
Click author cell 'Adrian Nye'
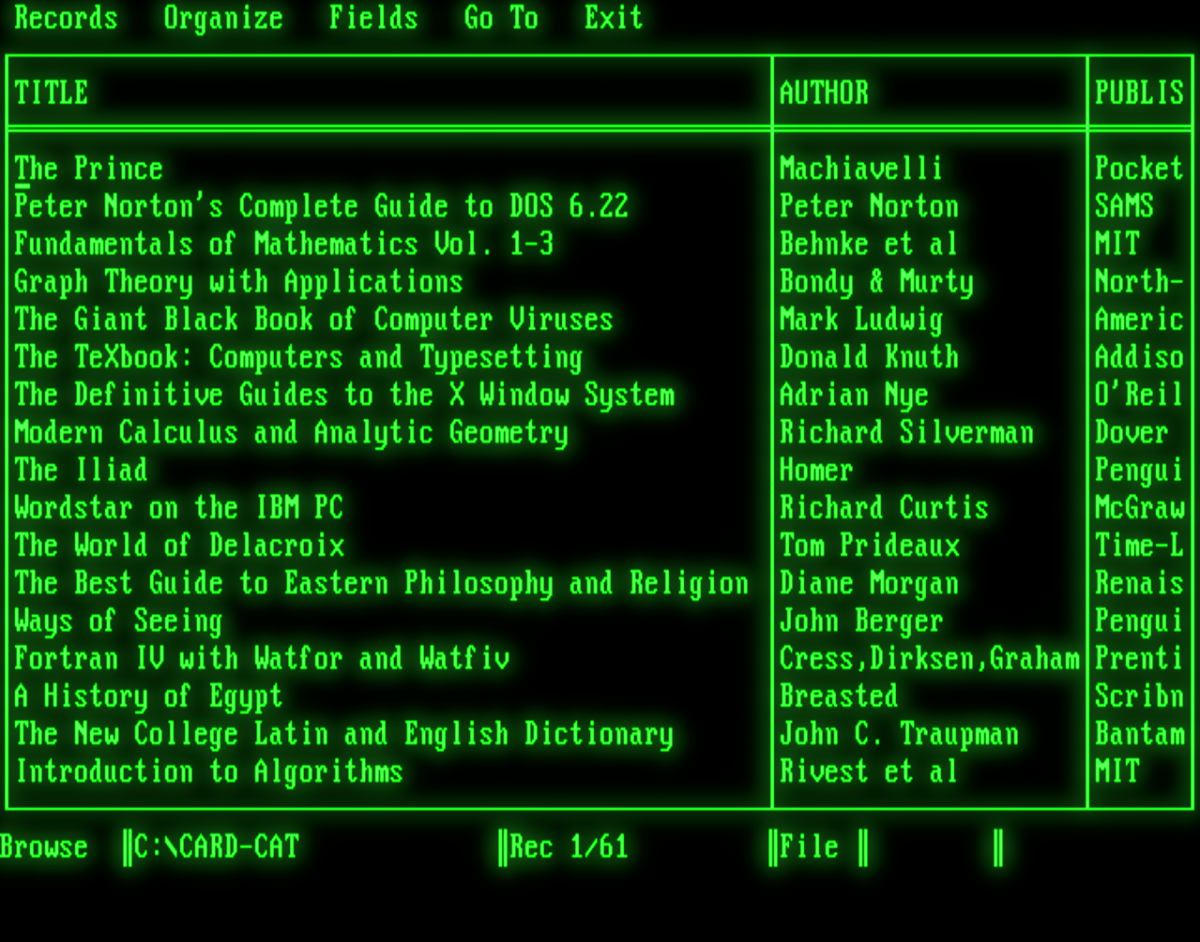tap(854, 395)
